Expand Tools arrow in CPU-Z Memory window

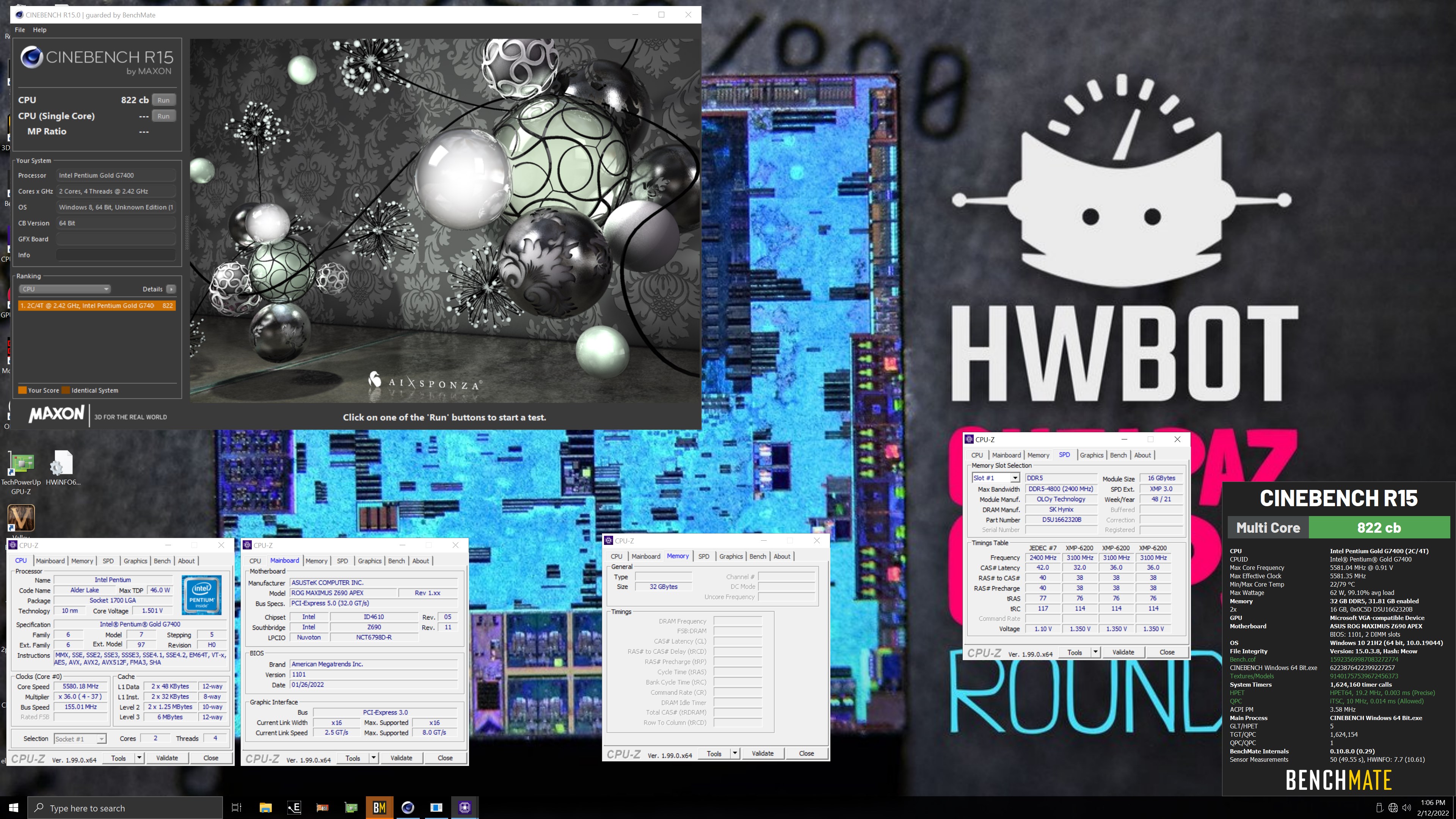[x=735, y=753]
